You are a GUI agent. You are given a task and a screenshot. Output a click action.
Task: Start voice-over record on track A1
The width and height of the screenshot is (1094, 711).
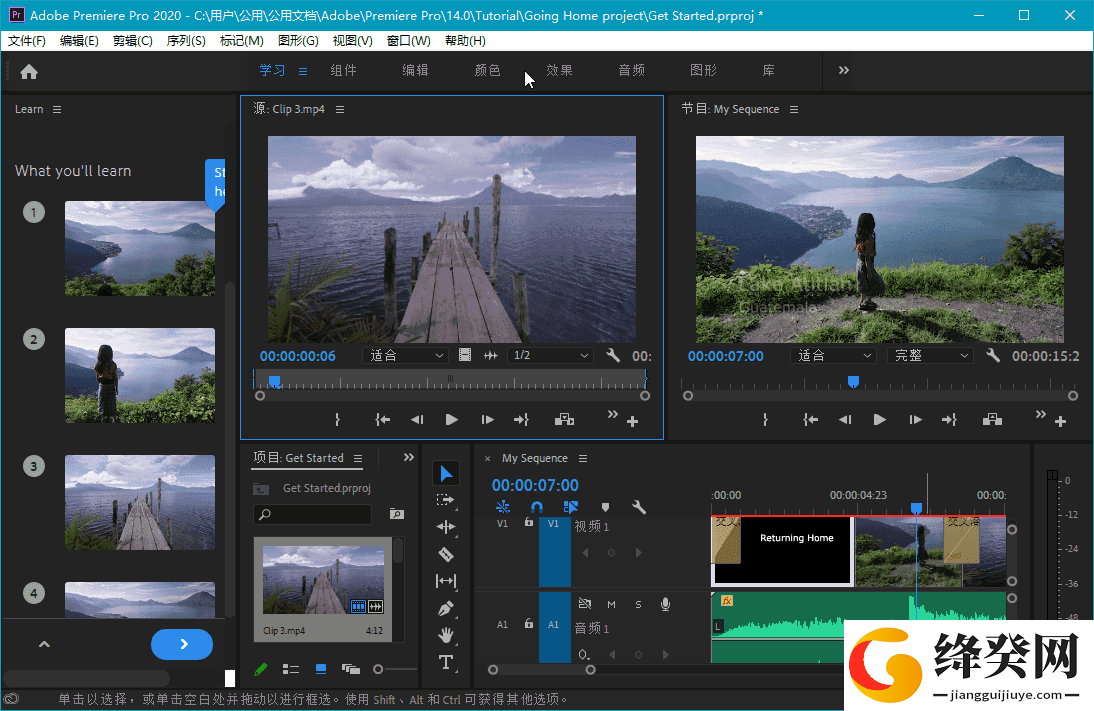coord(666,604)
